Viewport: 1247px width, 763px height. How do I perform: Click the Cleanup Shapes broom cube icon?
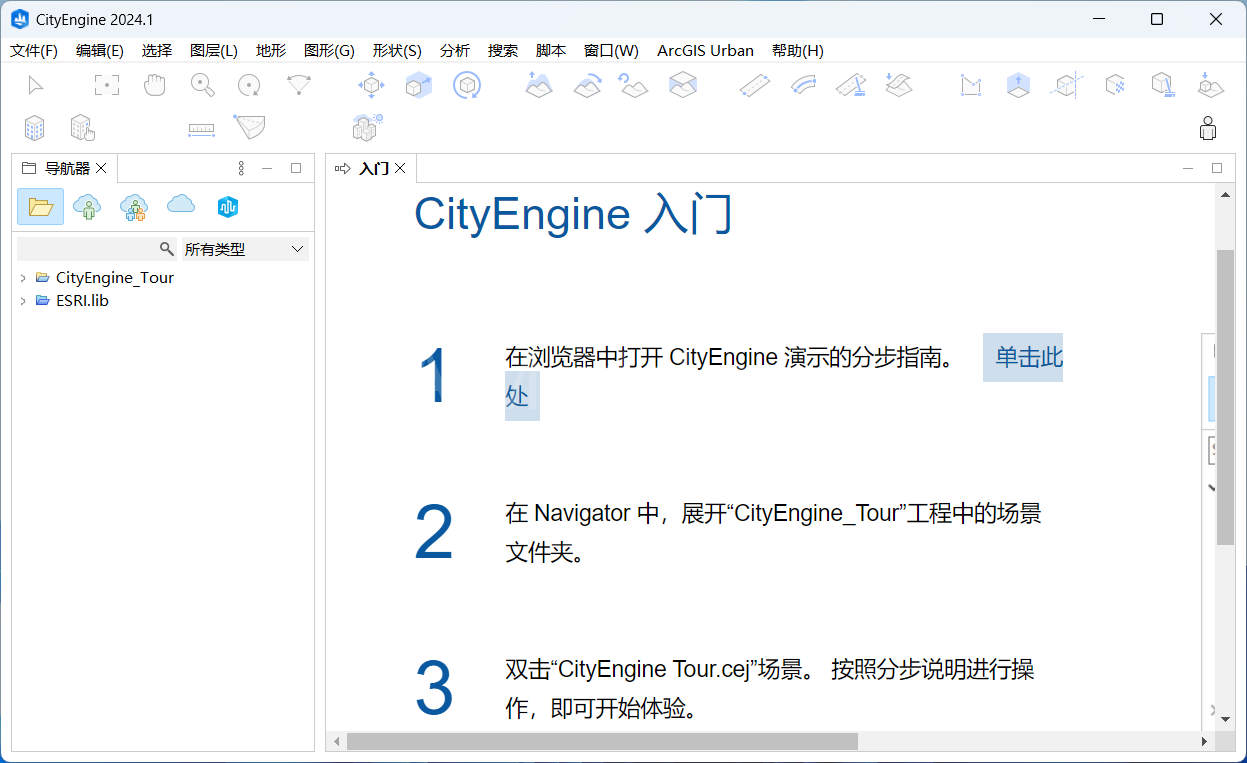coord(1161,86)
